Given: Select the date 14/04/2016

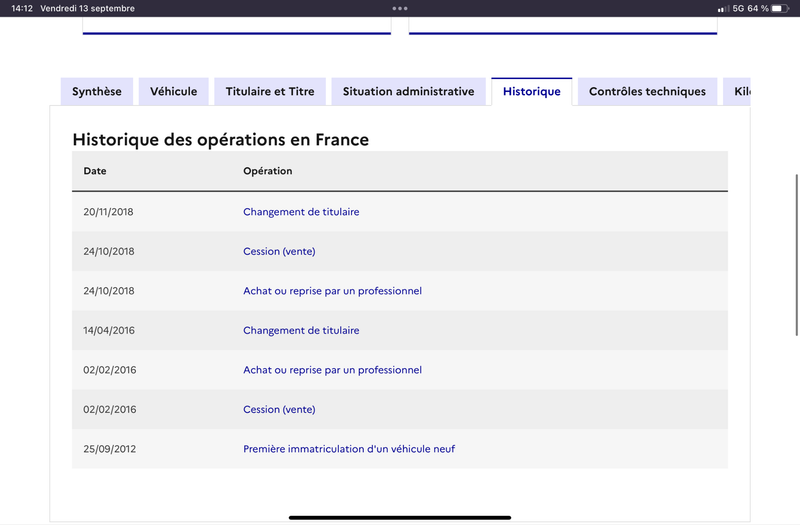Looking at the screenshot, I should pos(109,331).
